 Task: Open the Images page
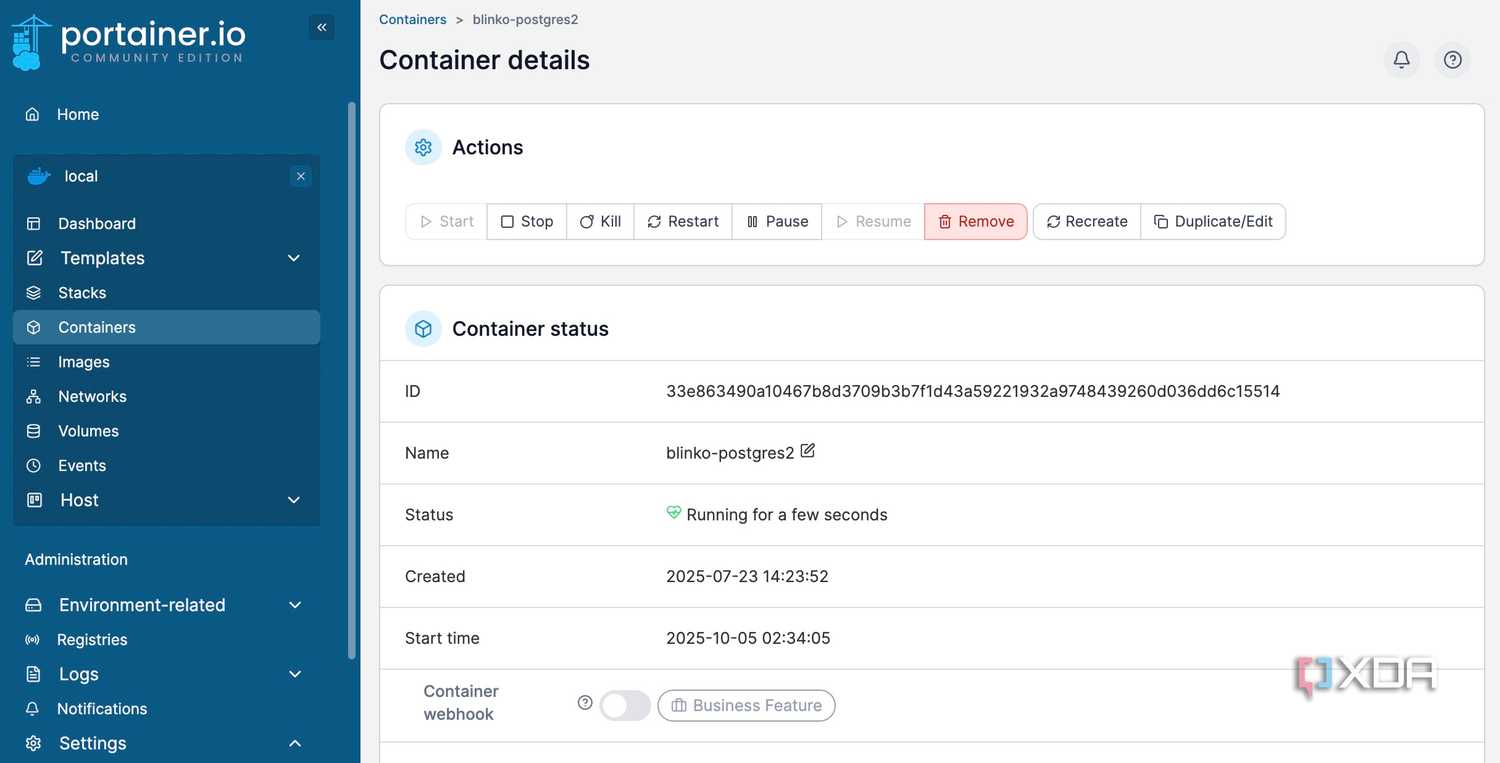(x=166, y=362)
